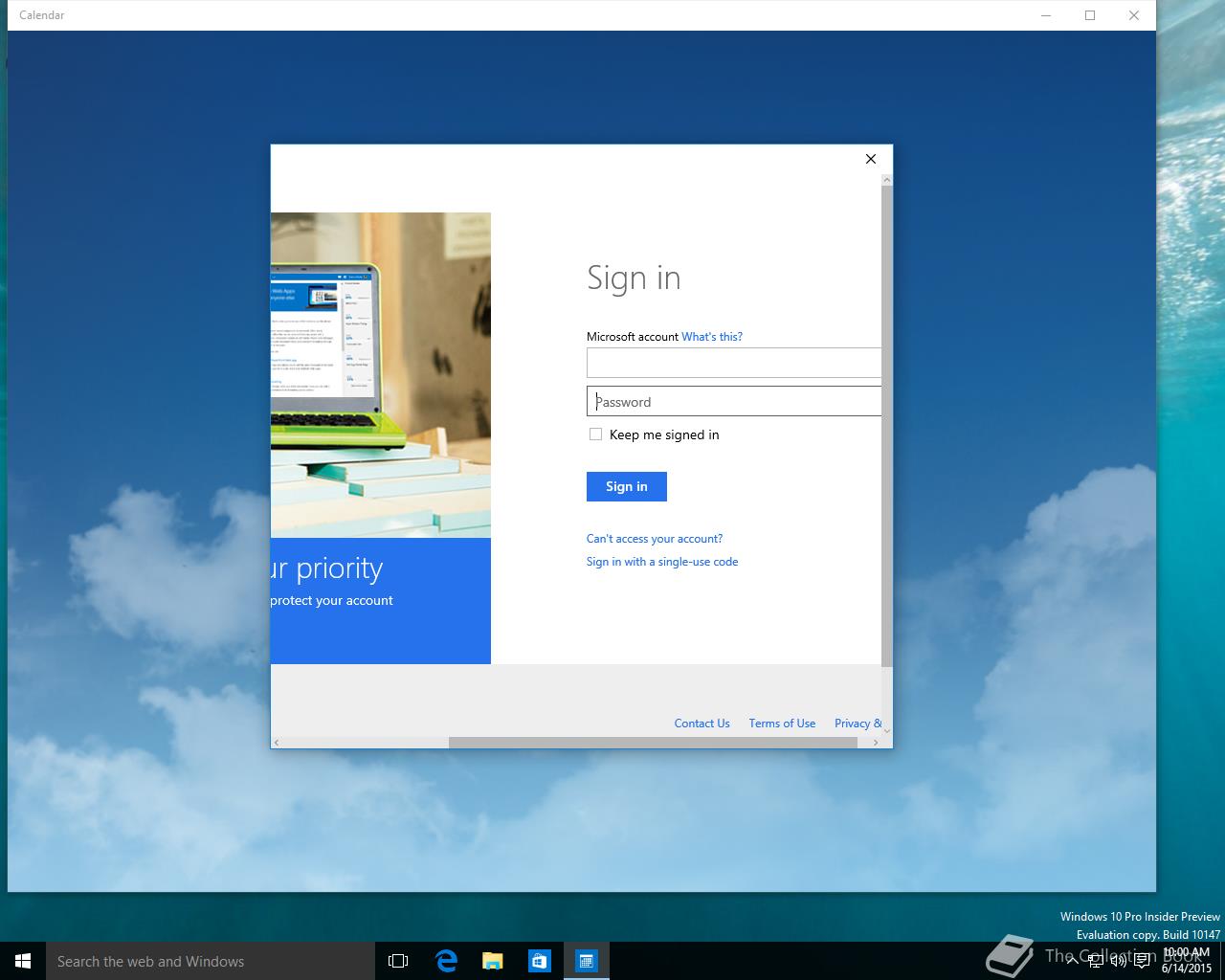
Task: Minimize the Calendar window
Action: (1046, 15)
